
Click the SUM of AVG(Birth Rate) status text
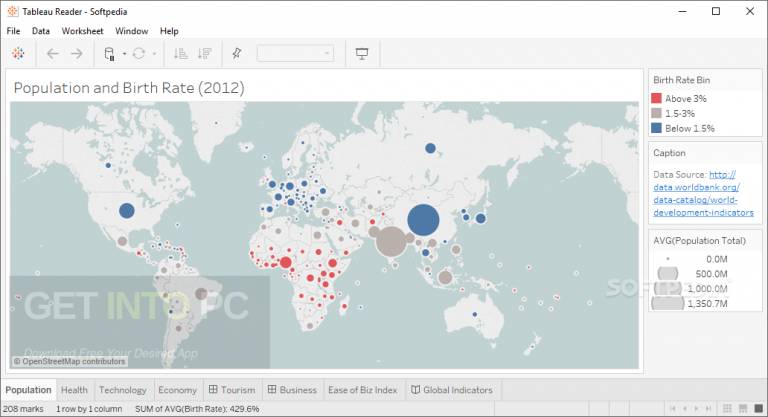(197, 409)
